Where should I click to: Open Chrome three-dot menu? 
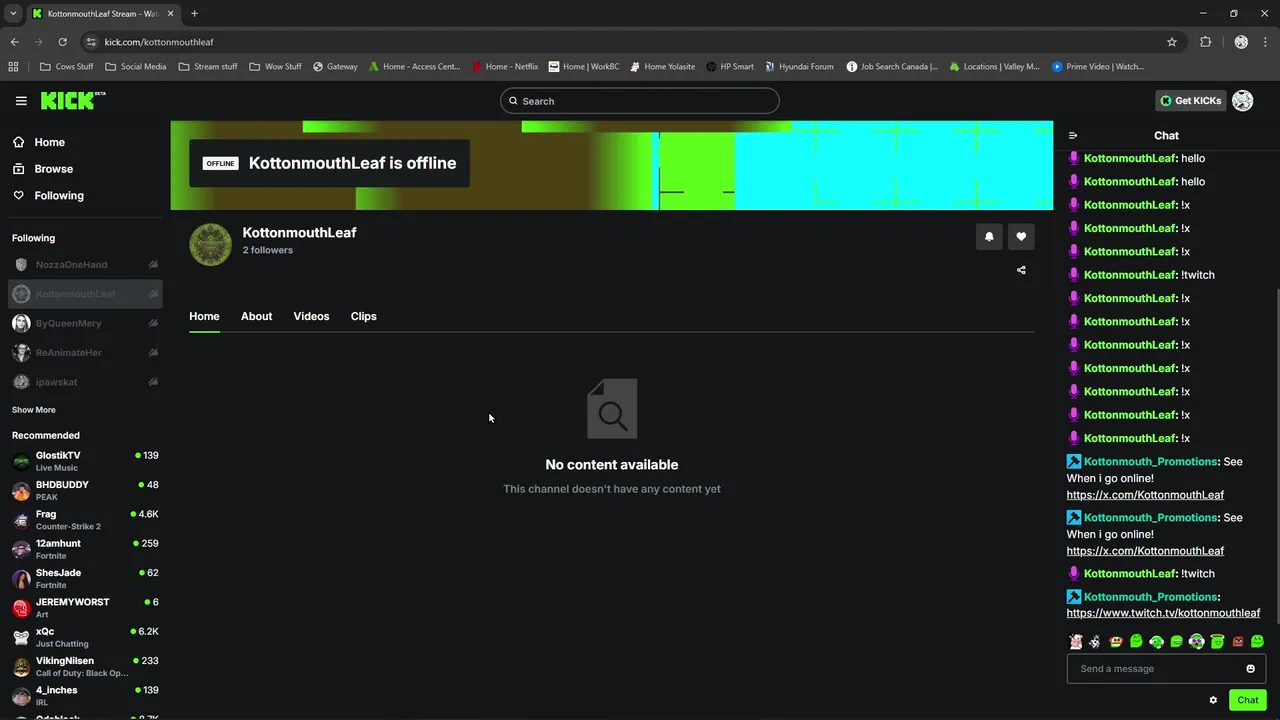coord(1265,42)
